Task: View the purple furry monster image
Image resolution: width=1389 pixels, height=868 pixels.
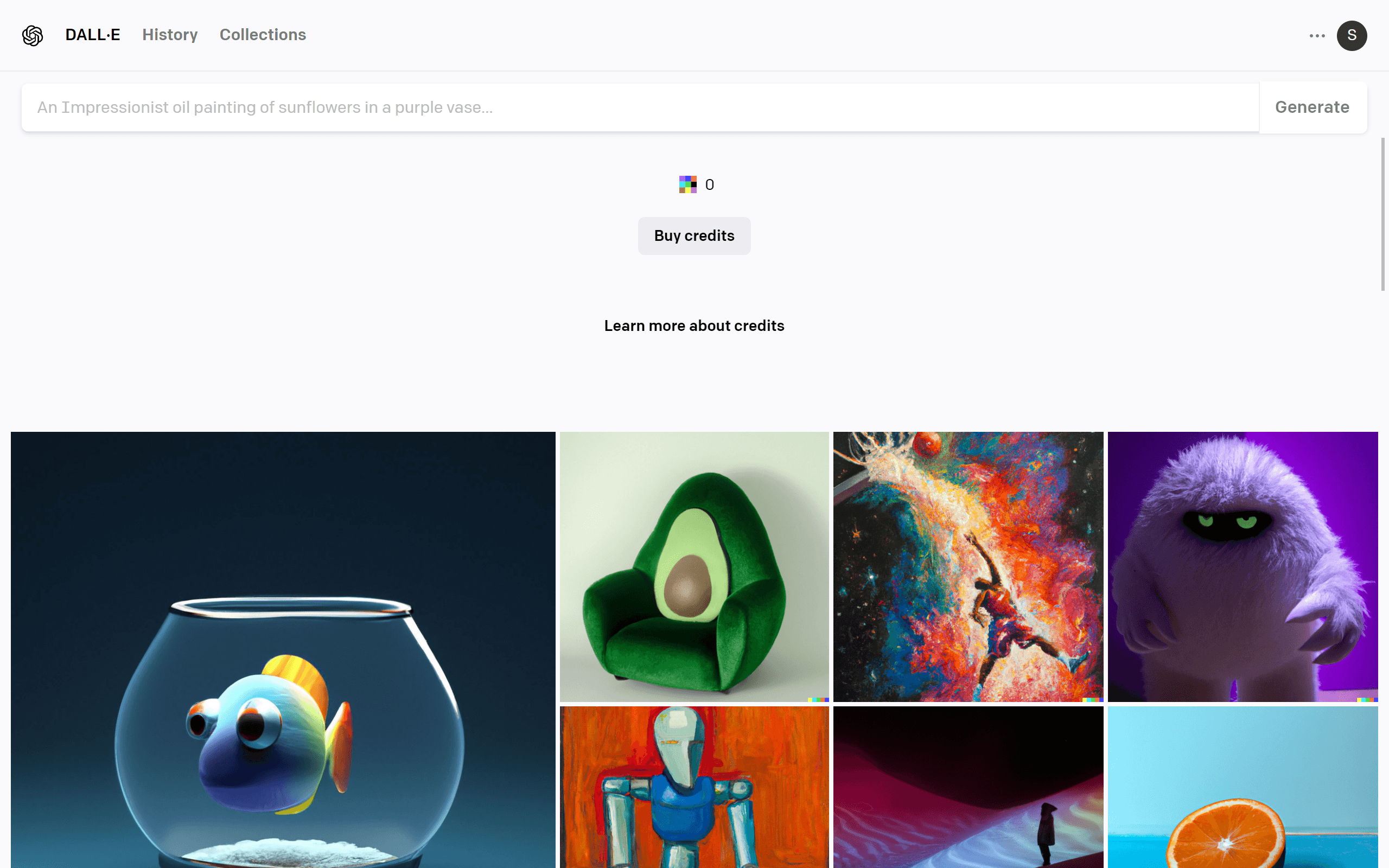Action: [x=1243, y=566]
